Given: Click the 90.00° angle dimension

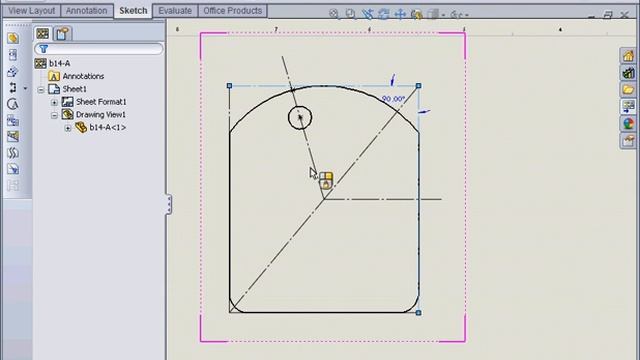Looking at the screenshot, I should 393,99.
